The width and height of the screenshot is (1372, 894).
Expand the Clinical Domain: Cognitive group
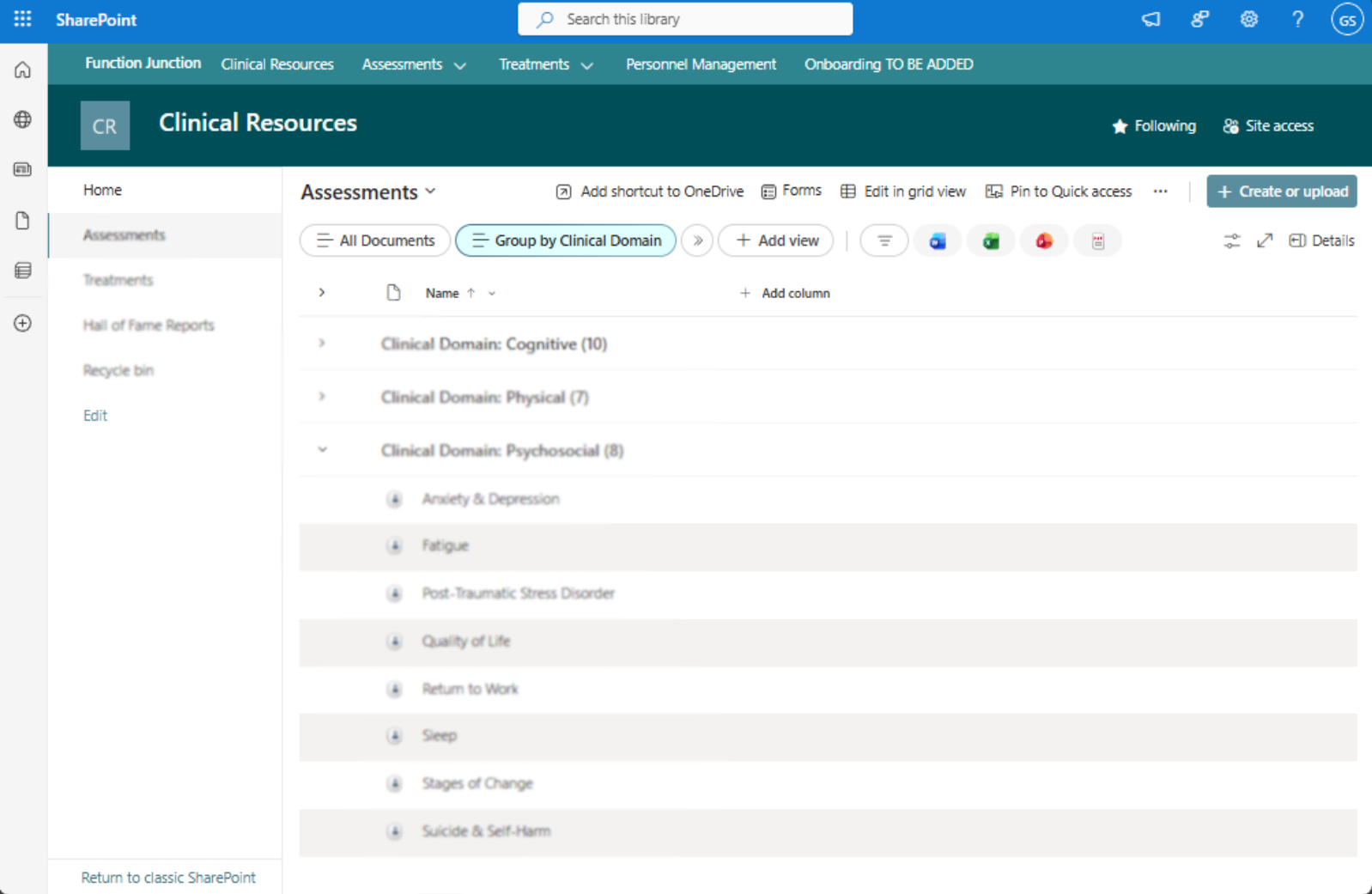click(x=322, y=344)
